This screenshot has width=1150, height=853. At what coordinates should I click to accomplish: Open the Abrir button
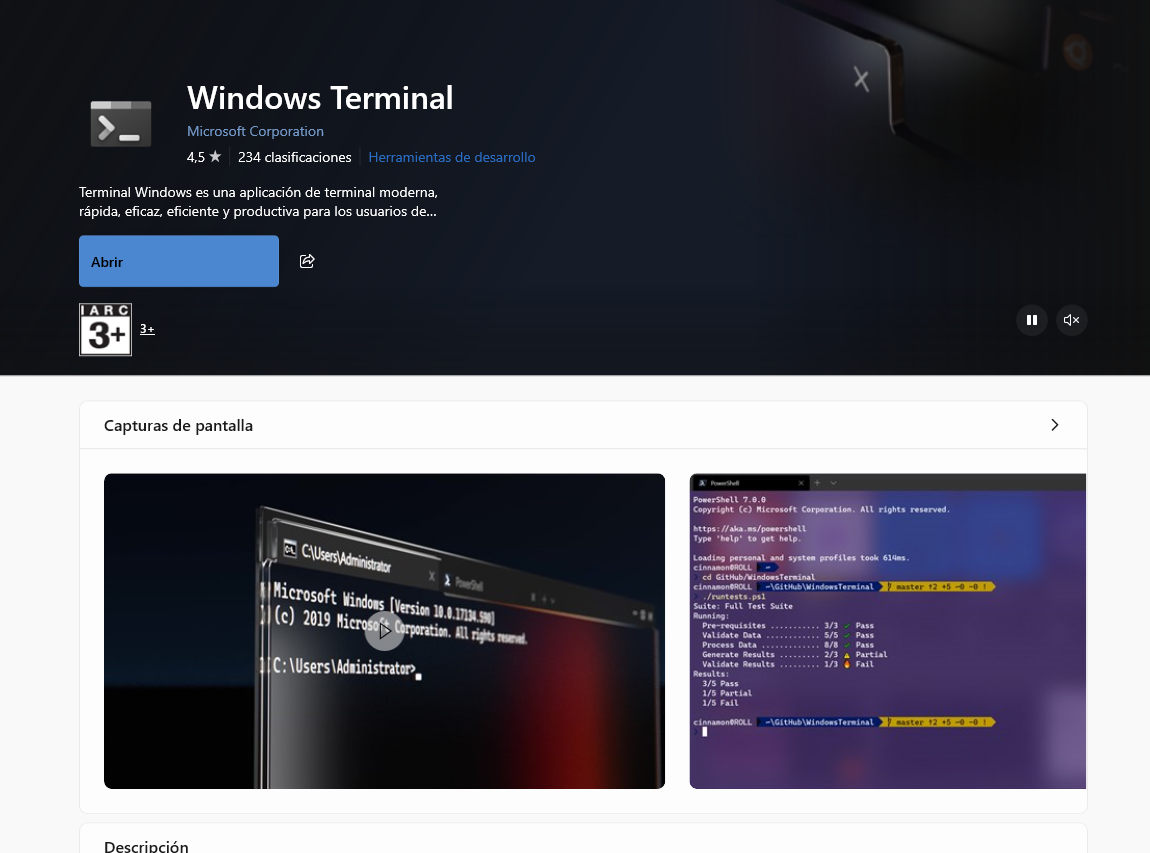pos(179,261)
